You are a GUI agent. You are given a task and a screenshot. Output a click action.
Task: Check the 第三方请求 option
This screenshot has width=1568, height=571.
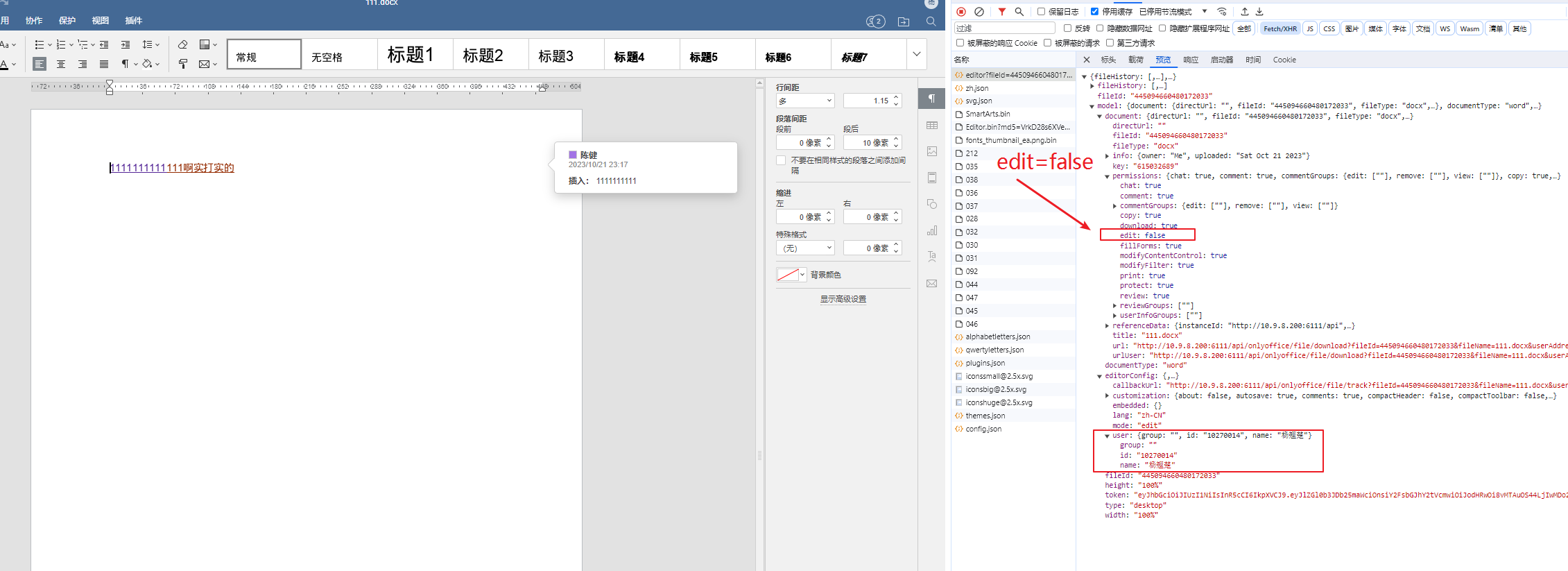coord(1110,43)
